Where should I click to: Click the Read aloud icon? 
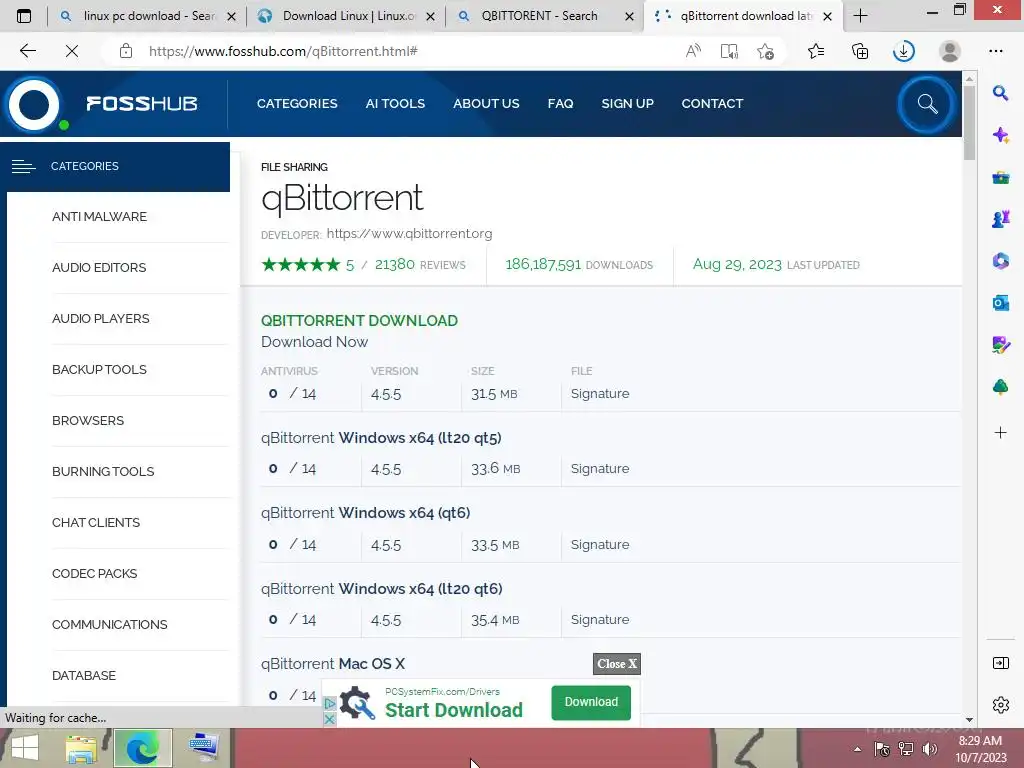coord(693,51)
